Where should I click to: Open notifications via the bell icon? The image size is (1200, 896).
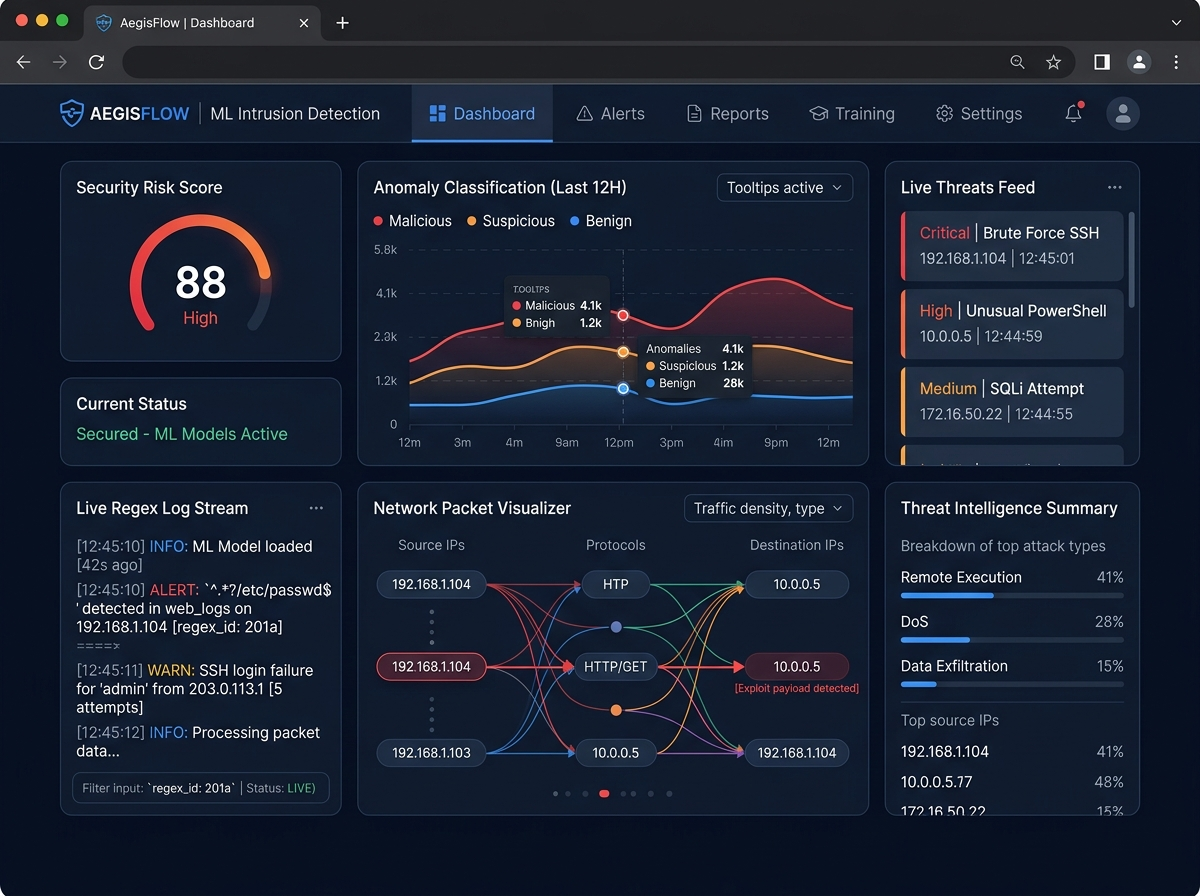pyautogui.click(x=1073, y=113)
